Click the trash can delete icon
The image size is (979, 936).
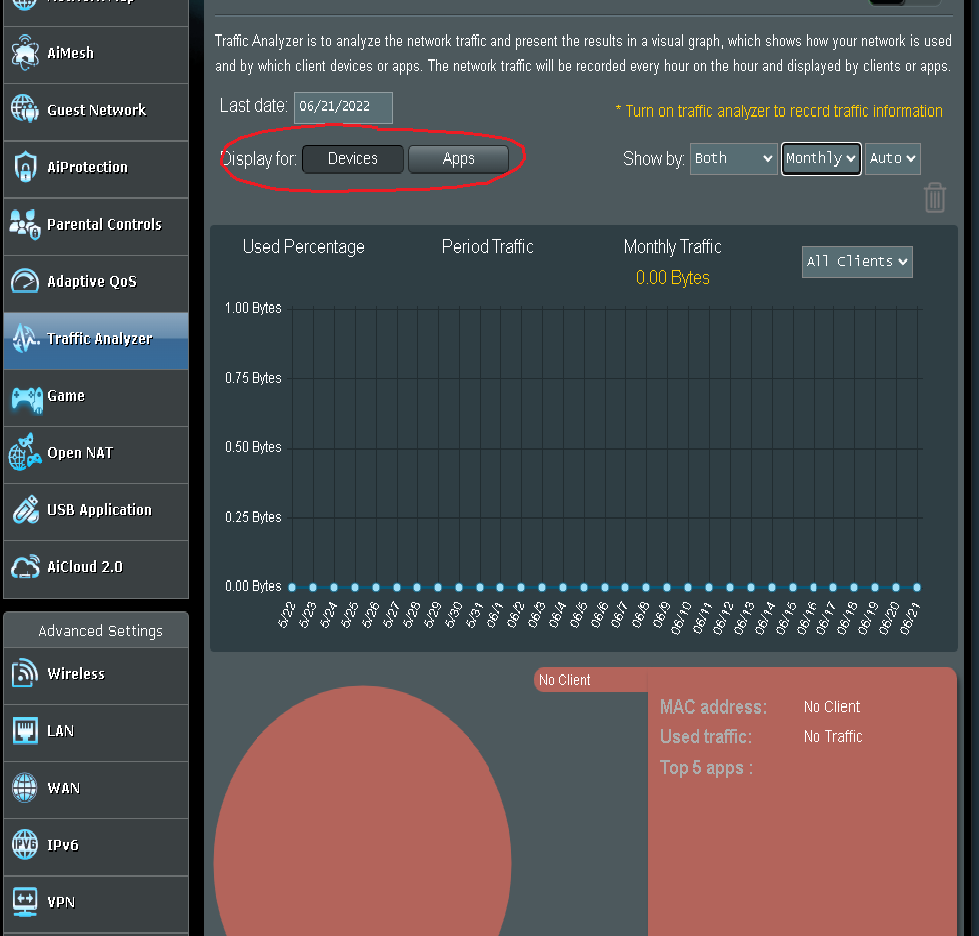coord(935,197)
